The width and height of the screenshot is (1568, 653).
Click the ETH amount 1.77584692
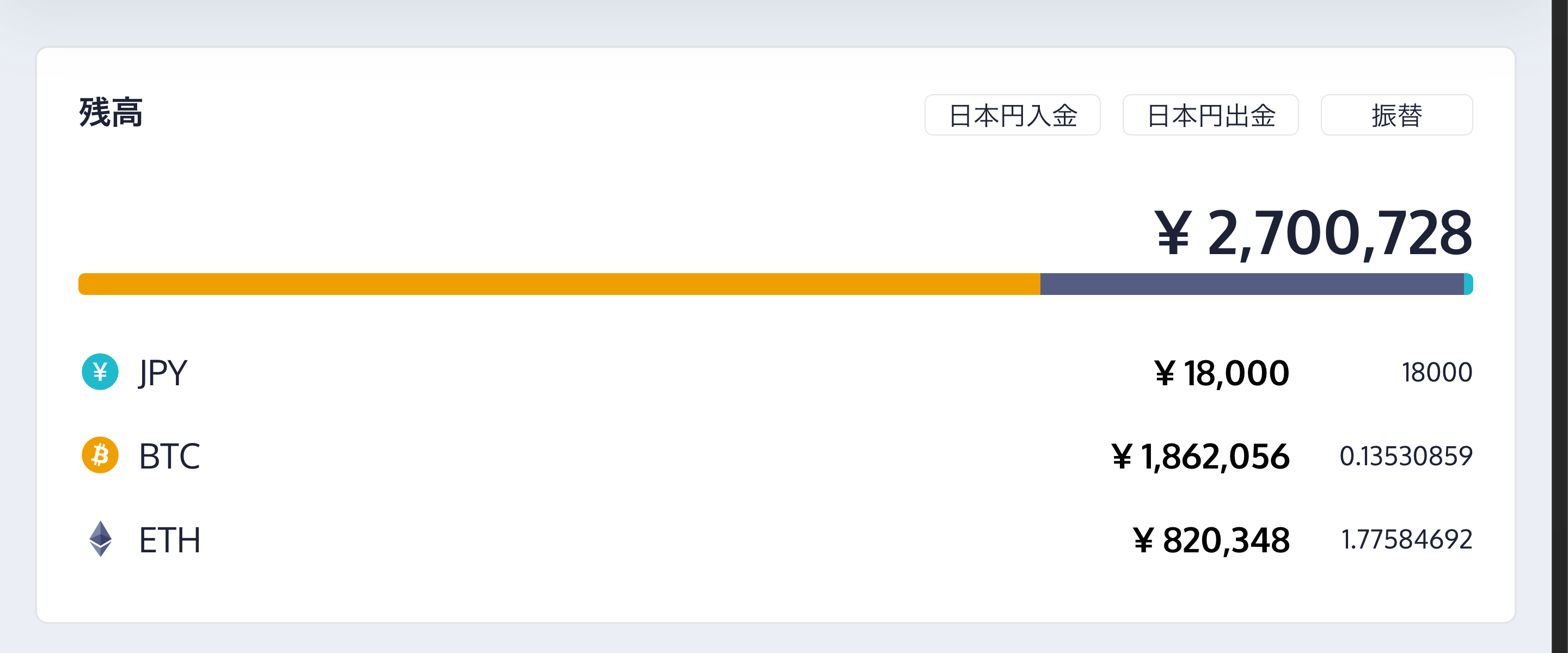click(1407, 539)
